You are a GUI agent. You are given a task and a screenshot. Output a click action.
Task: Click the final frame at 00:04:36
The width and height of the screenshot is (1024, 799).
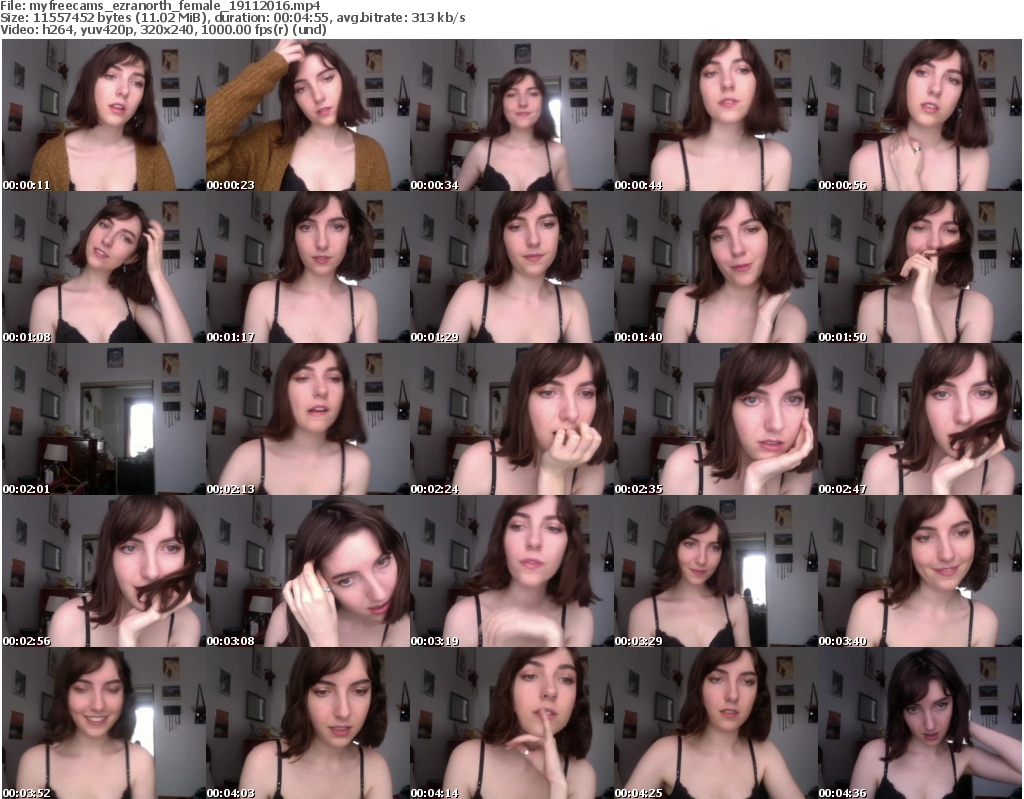pyautogui.click(x=919, y=724)
